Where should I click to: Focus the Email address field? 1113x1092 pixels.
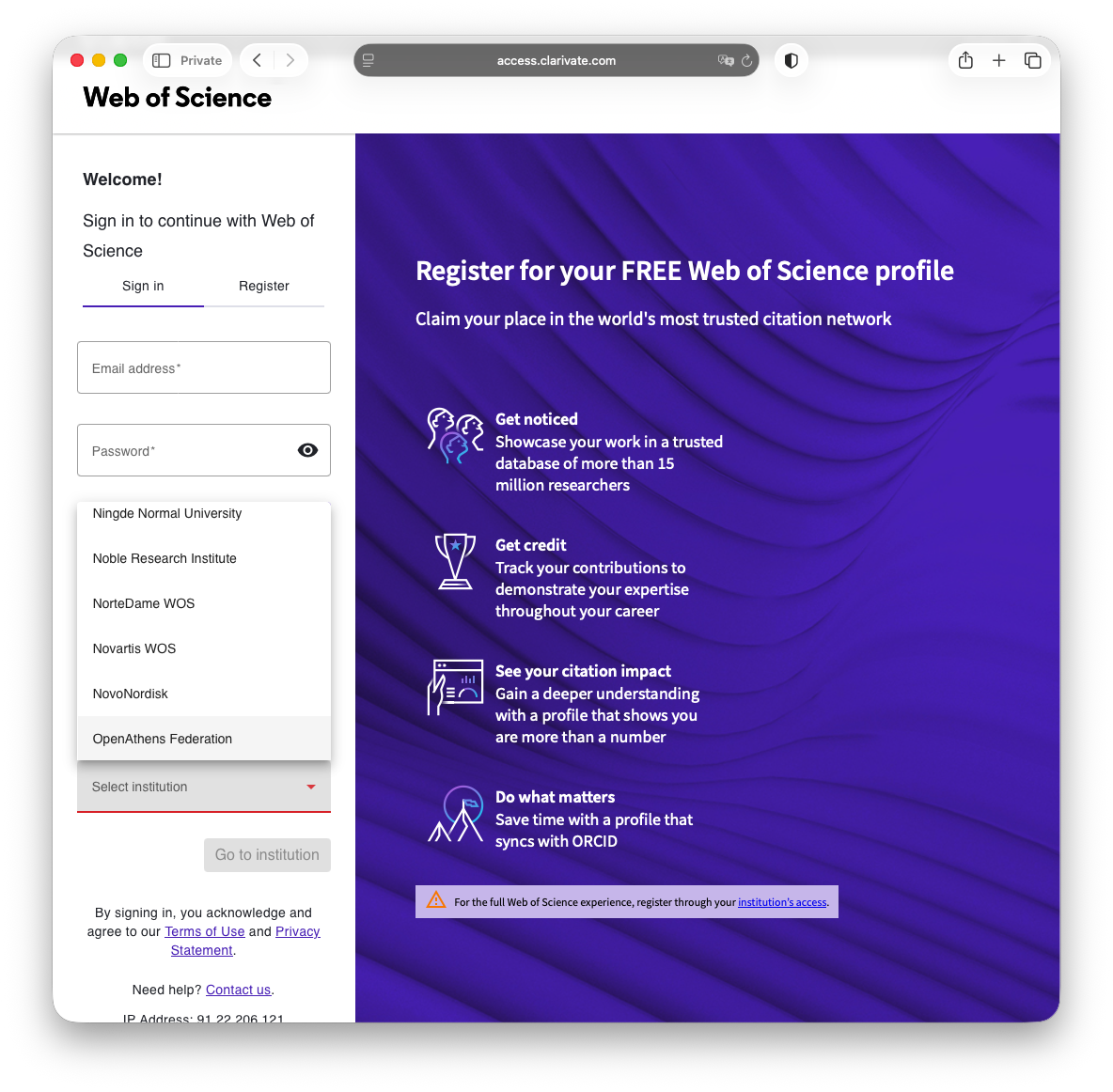(x=204, y=367)
